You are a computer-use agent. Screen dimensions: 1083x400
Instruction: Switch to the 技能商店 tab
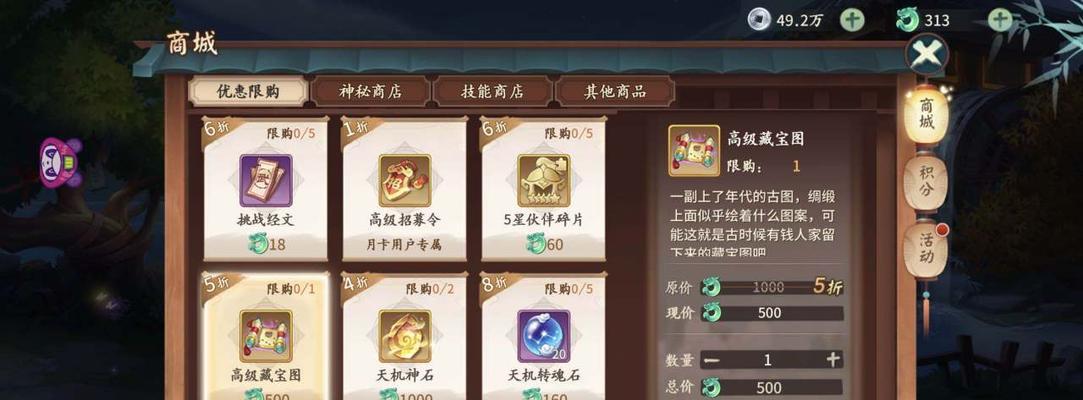[492, 91]
